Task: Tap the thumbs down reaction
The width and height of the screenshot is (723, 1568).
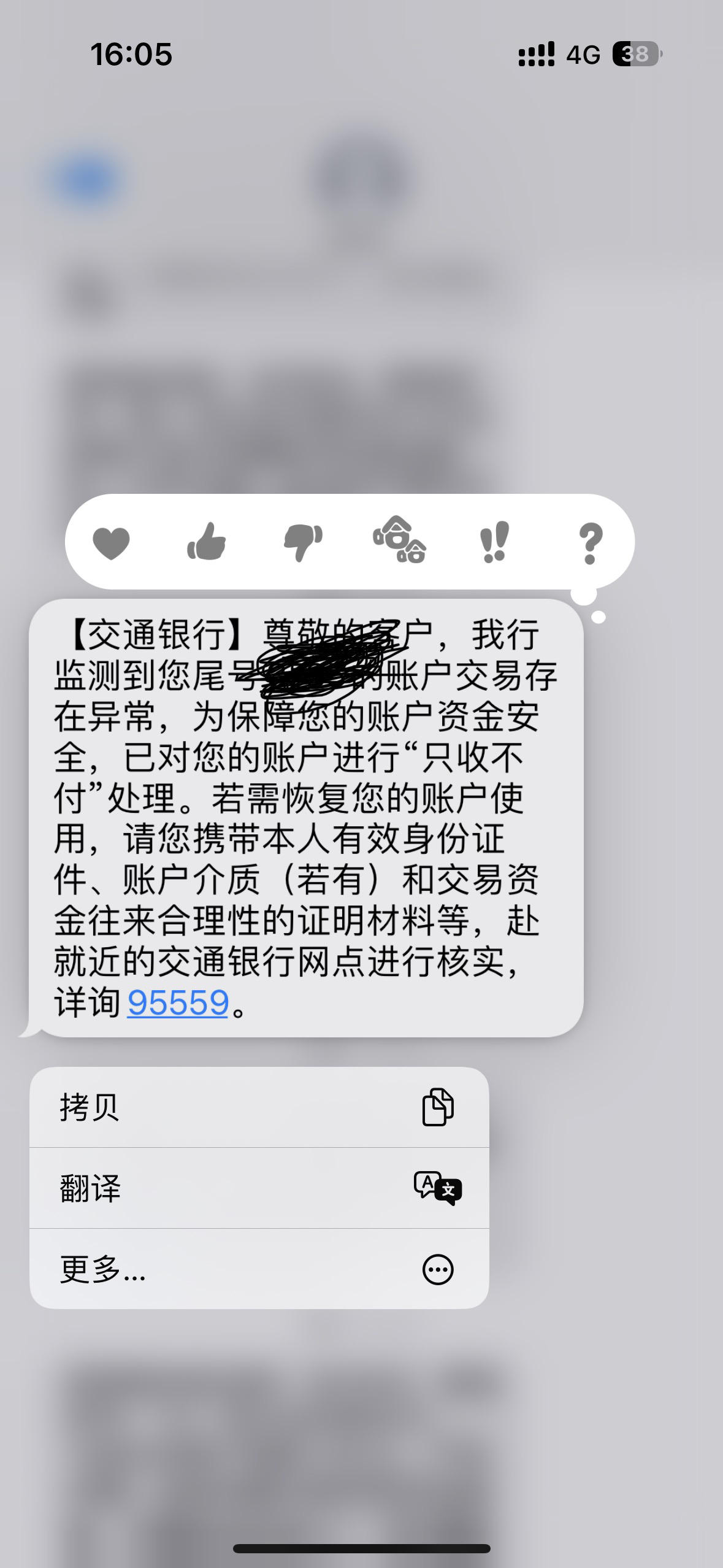Action: point(303,543)
